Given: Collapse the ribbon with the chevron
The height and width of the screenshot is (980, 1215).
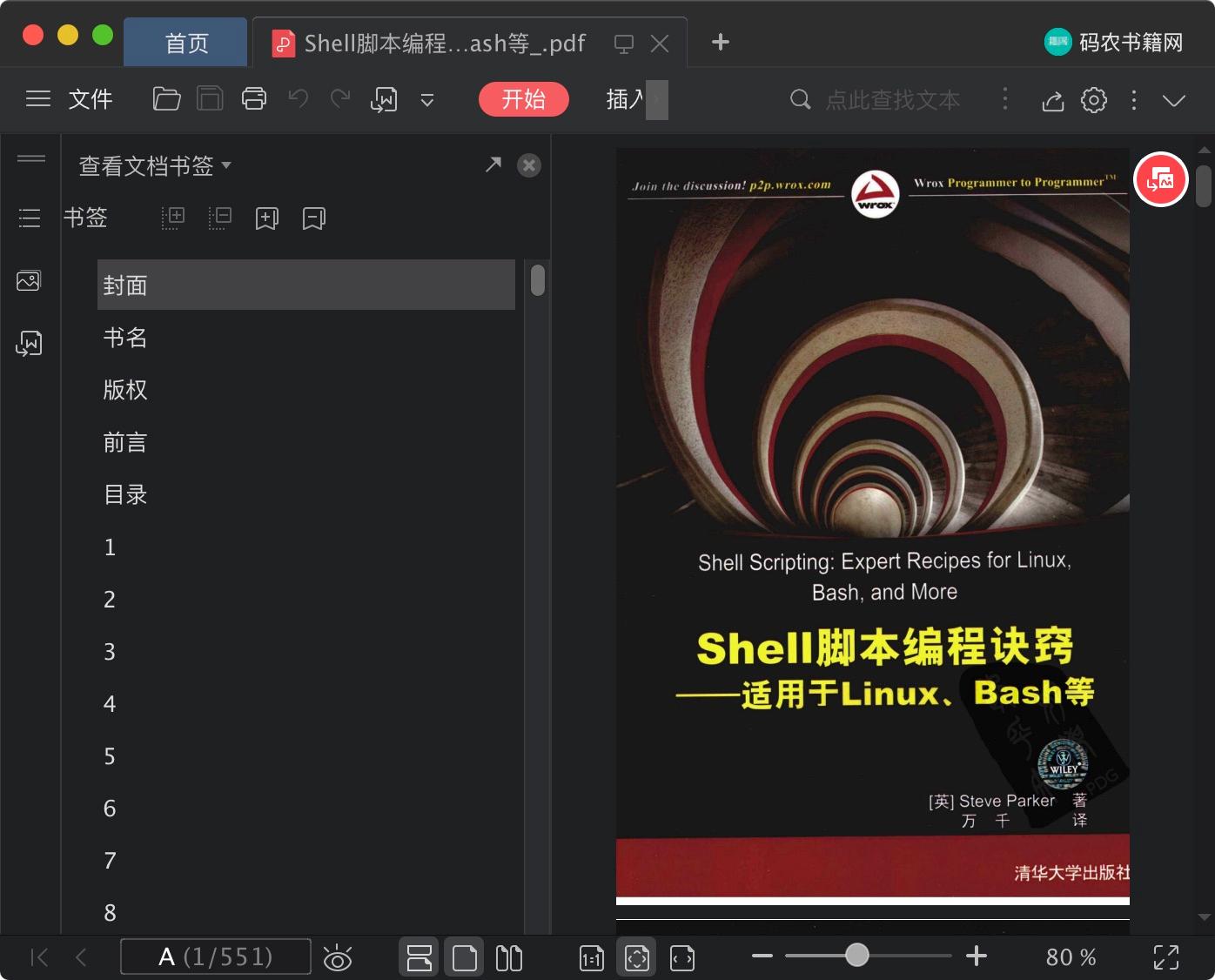Looking at the screenshot, I should [1174, 101].
